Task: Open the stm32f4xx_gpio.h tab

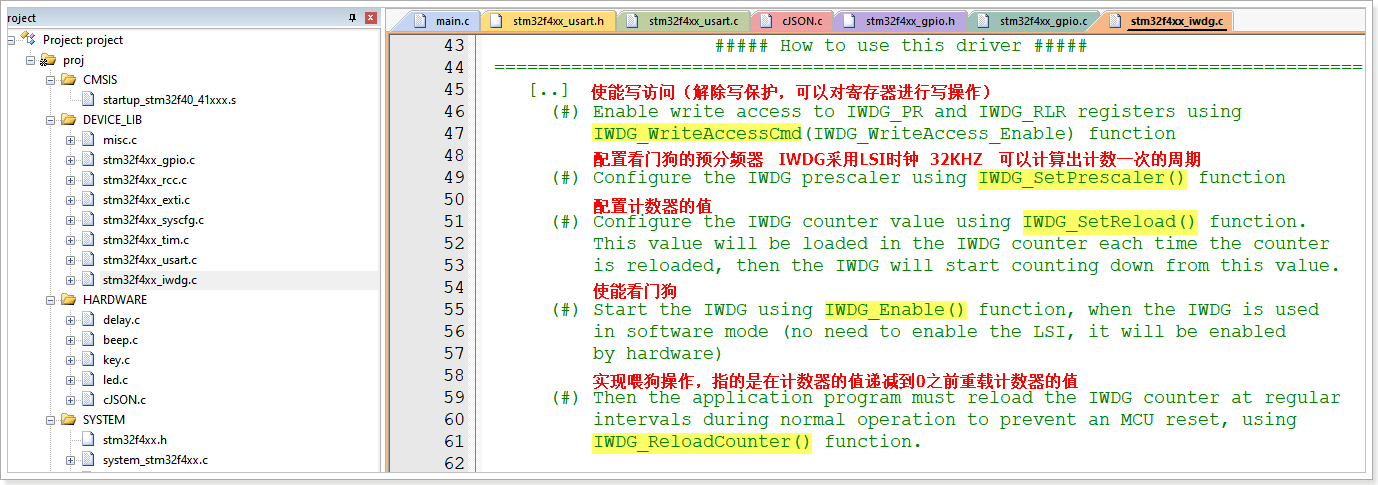Action: click(x=901, y=20)
